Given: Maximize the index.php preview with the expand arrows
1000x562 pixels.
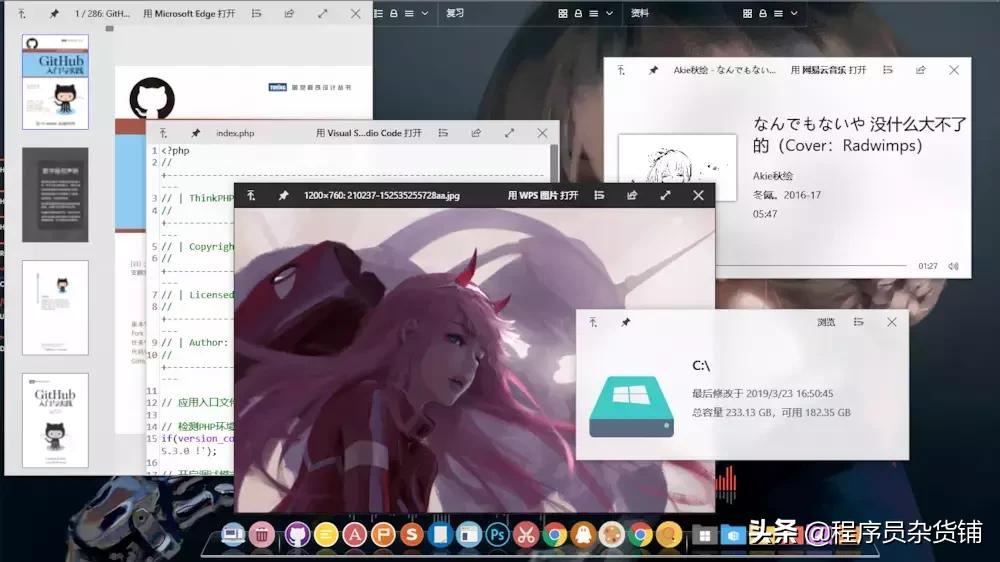Looking at the screenshot, I should click(509, 133).
